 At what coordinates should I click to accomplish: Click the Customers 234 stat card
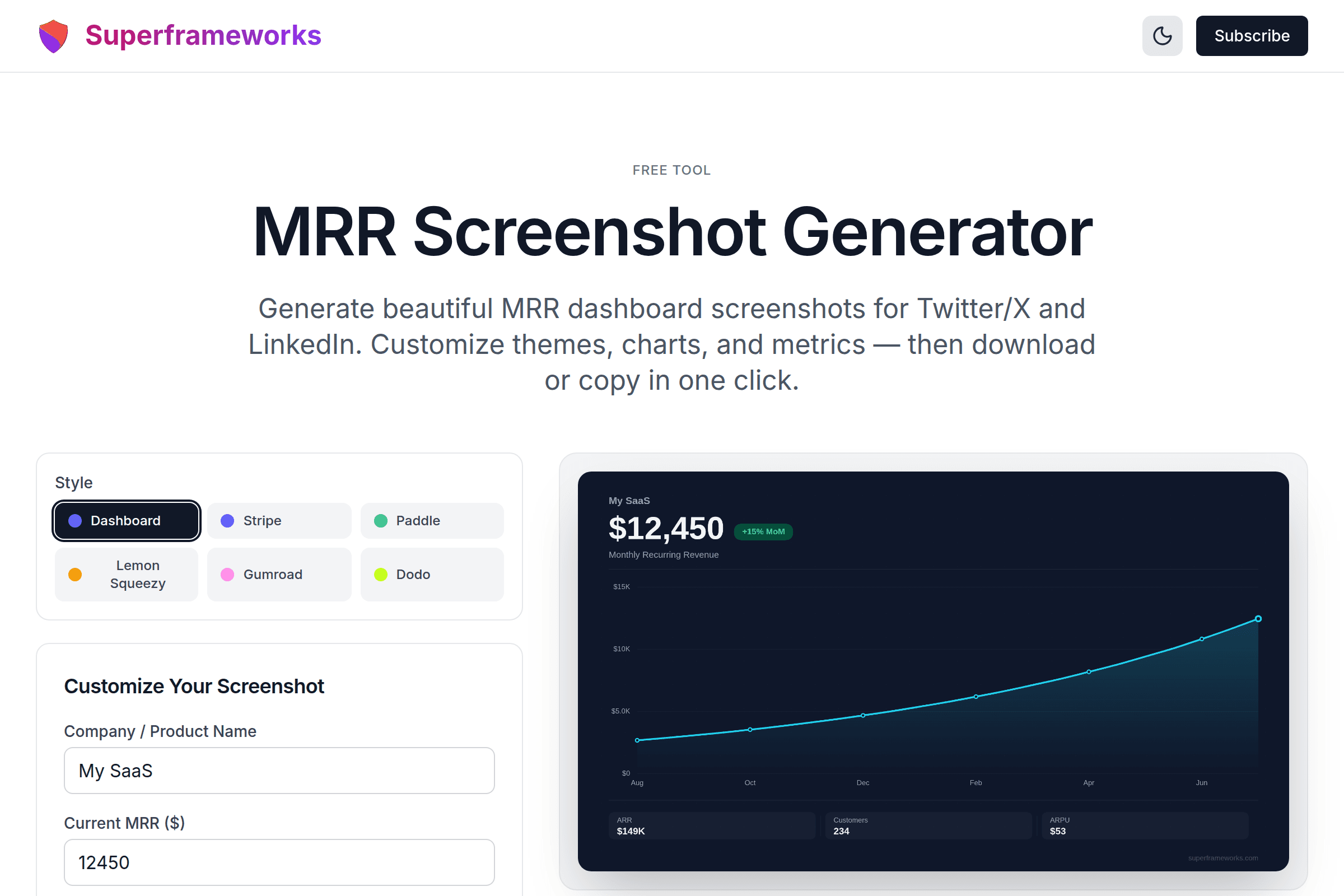(x=928, y=825)
